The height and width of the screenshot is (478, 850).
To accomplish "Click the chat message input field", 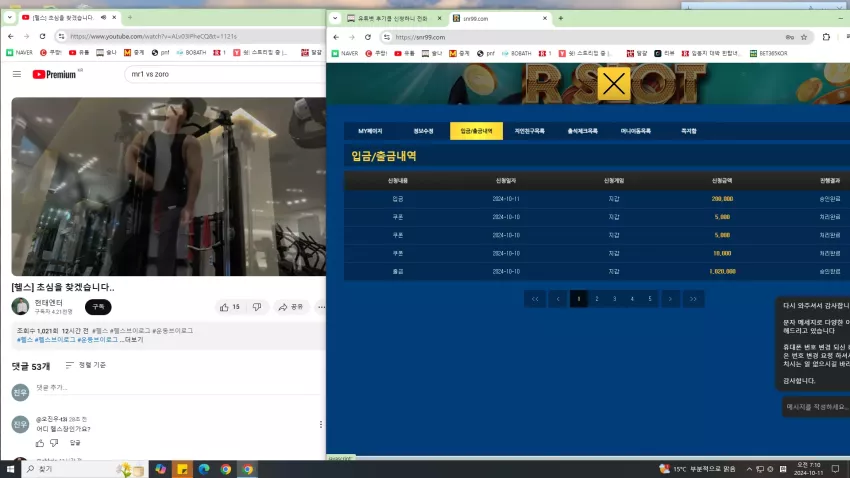I will pyautogui.click(x=816, y=407).
